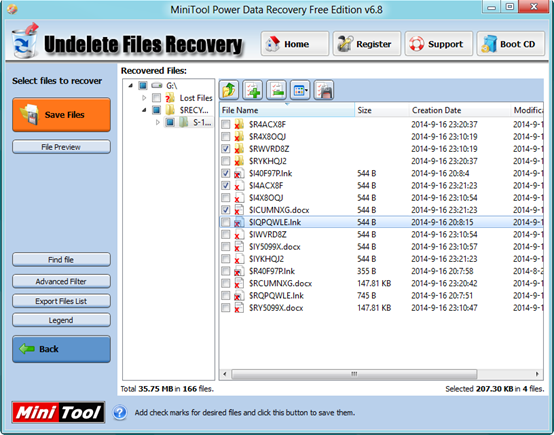Sort by File Name column header
The image size is (554, 435).
287,110
